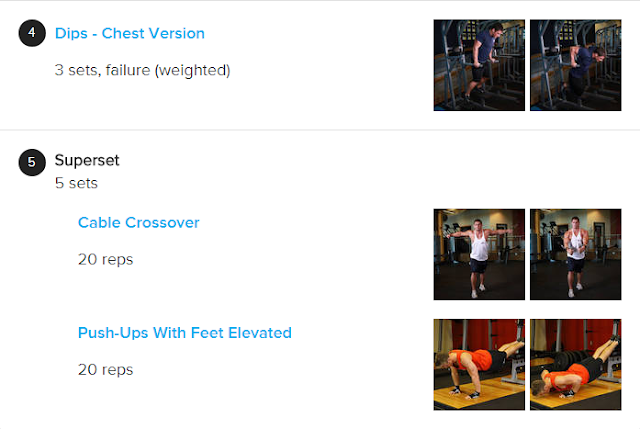The height and width of the screenshot is (429, 640).
Task: View the second Dips demonstration photo
Action: point(575,65)
